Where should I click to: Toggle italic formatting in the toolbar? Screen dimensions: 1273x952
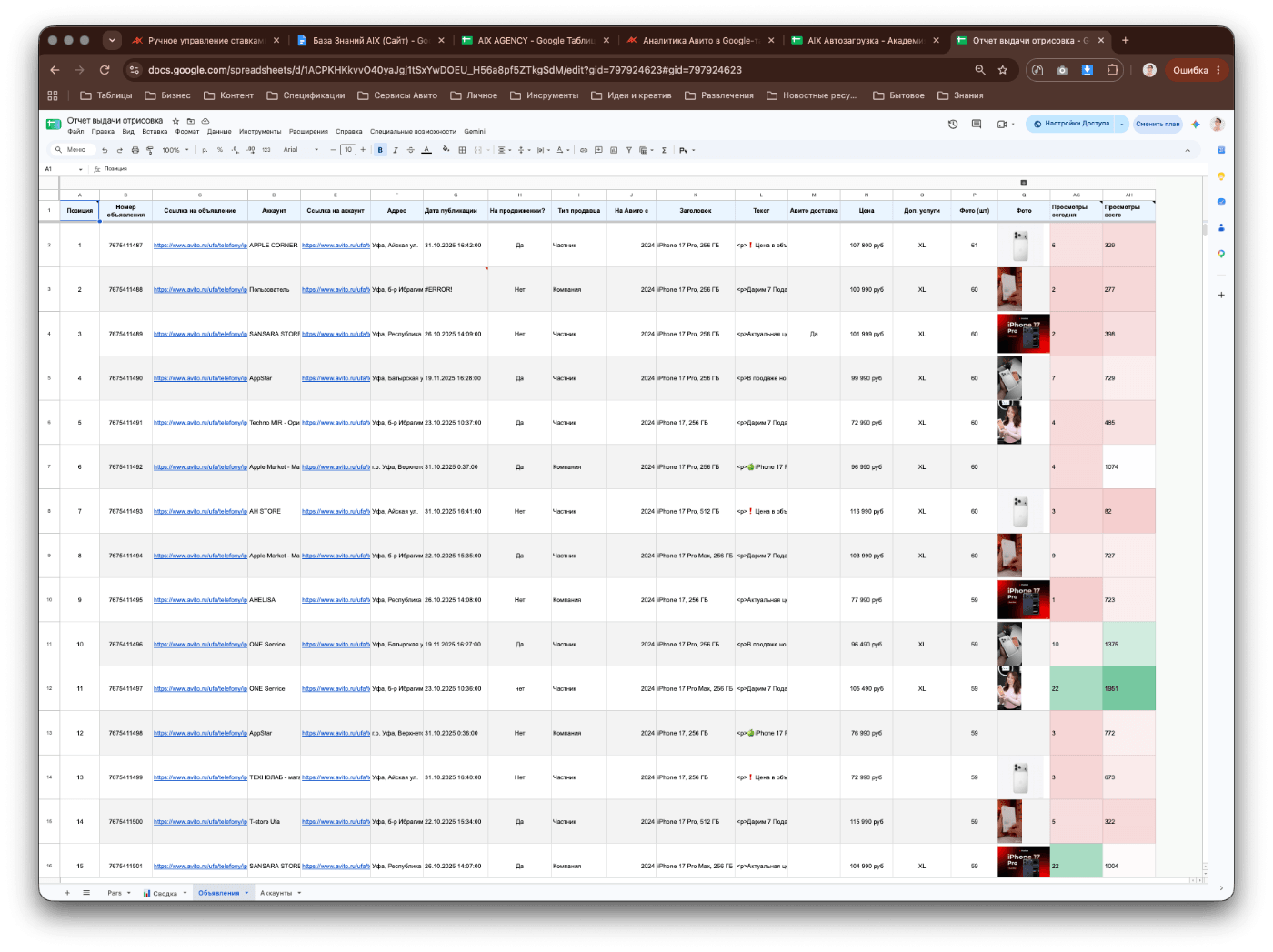coord(396,150)
